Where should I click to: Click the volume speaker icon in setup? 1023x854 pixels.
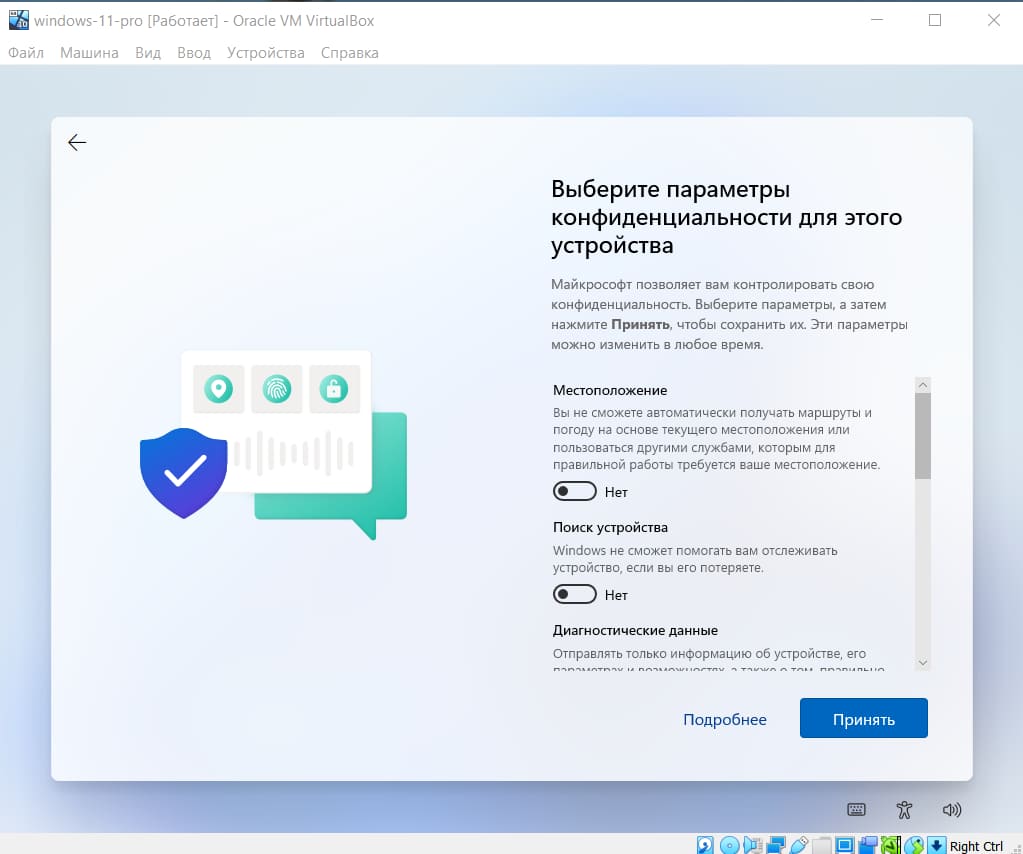(952, 810)
